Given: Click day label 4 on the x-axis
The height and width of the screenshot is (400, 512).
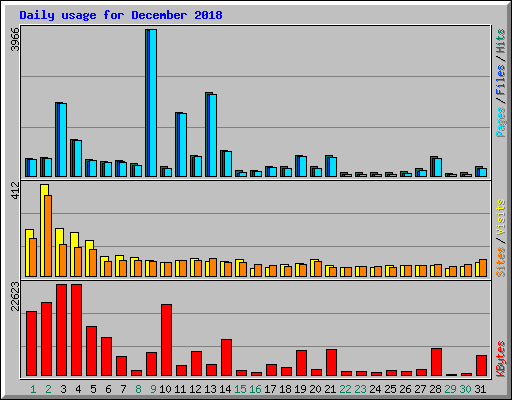Looking at the screenshot, I should click(78, 389).
